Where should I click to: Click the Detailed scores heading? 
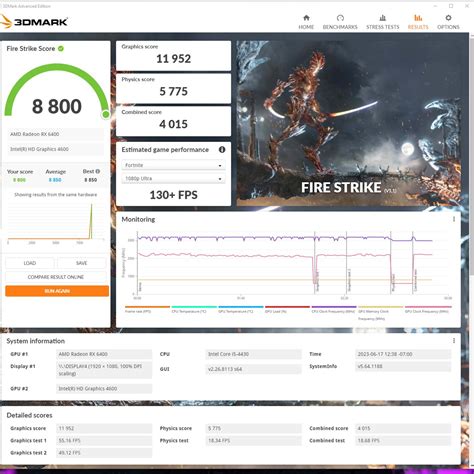pyautogui.click(x=29, y=415)
